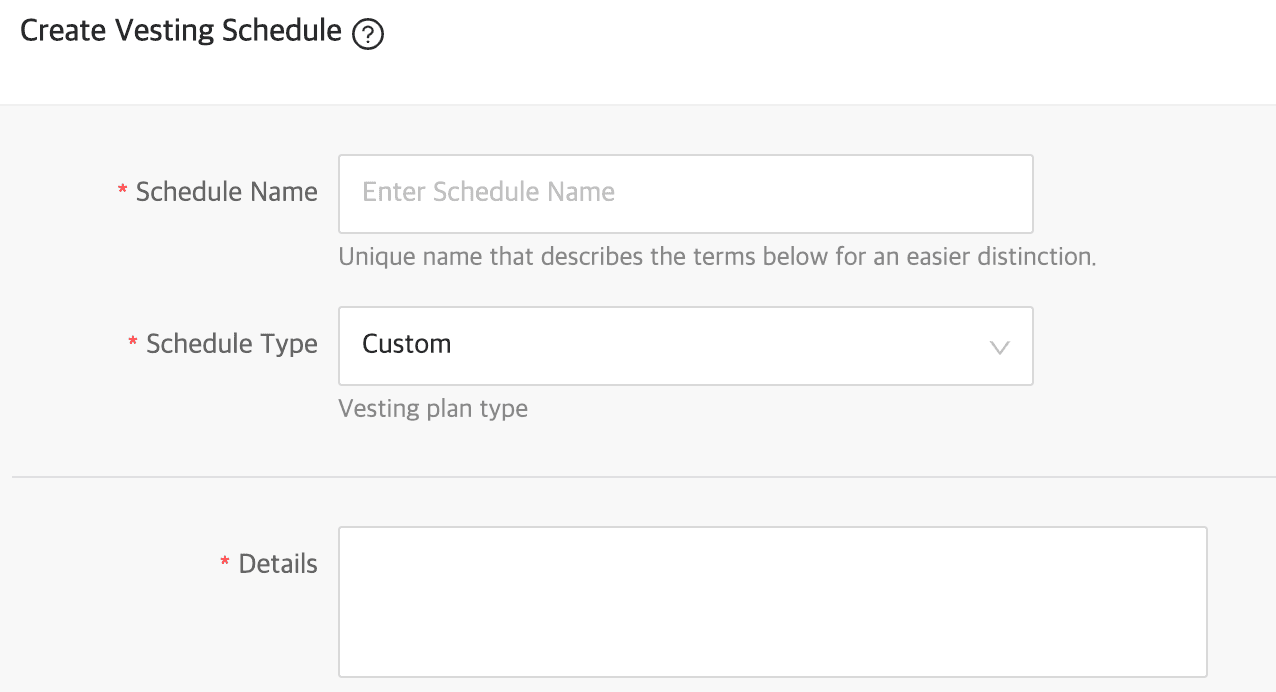Click the unique name description text
This screenshot has height=692, width=1276.
pyautogui.click(x=718, y=257)
